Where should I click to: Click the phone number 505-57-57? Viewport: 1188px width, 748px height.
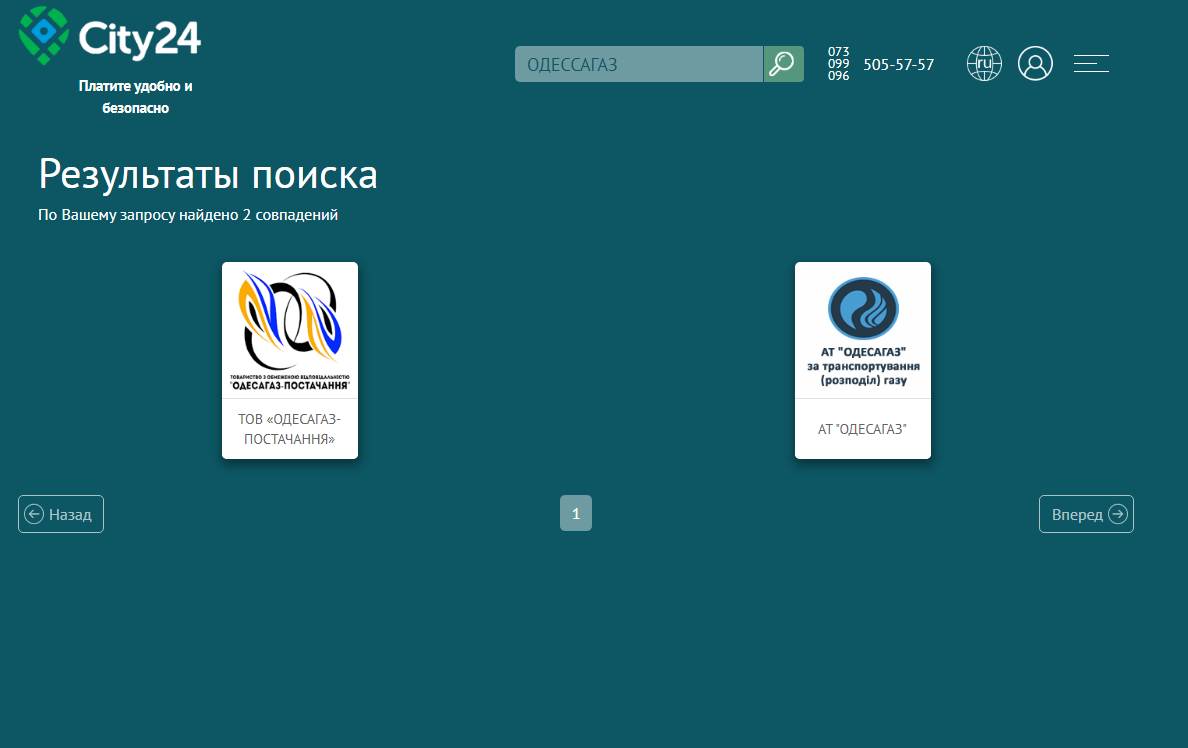point(898,64)
